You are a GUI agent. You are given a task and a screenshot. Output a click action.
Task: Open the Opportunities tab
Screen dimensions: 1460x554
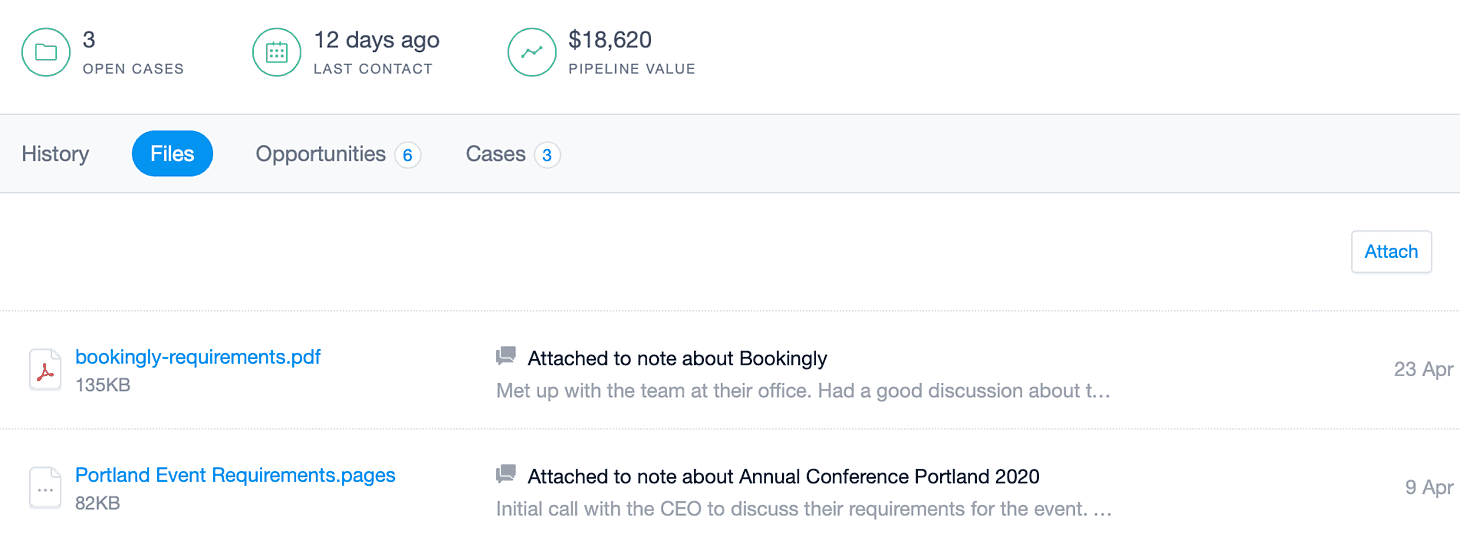pos(320,154)
